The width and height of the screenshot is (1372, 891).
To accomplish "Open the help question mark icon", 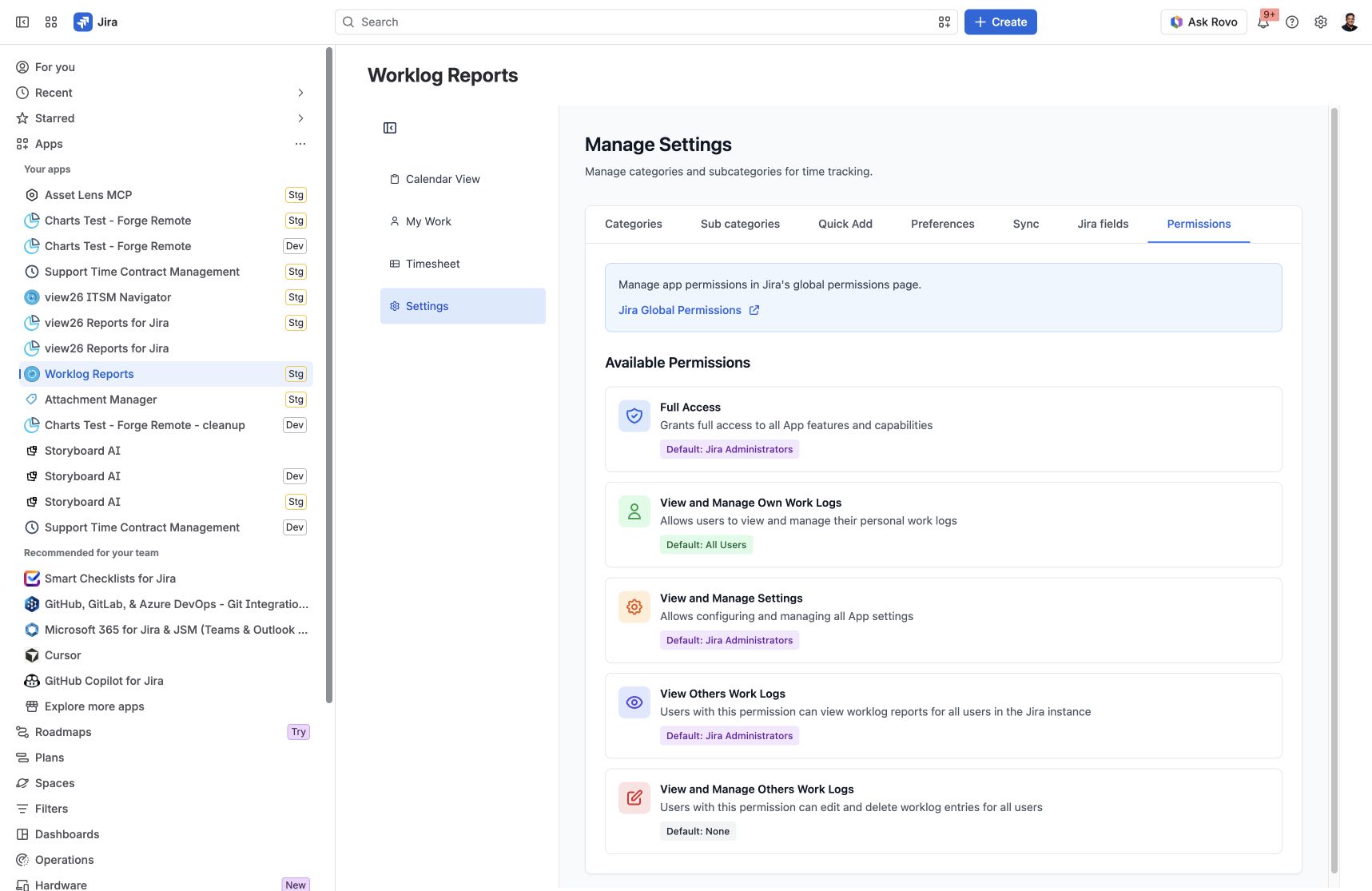I will coord(1292,22).
